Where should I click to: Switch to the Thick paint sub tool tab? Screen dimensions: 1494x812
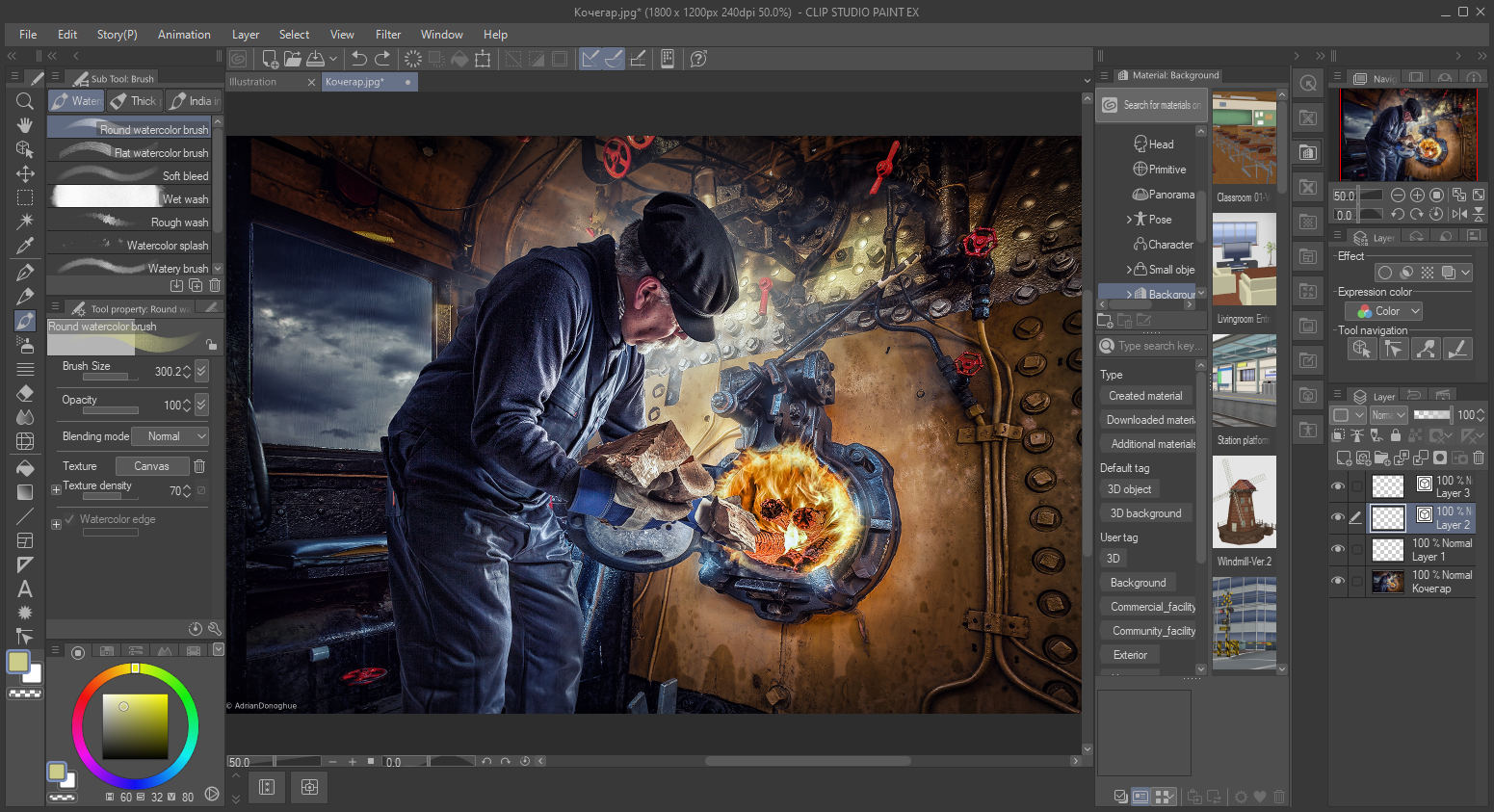tap(134, 100)
